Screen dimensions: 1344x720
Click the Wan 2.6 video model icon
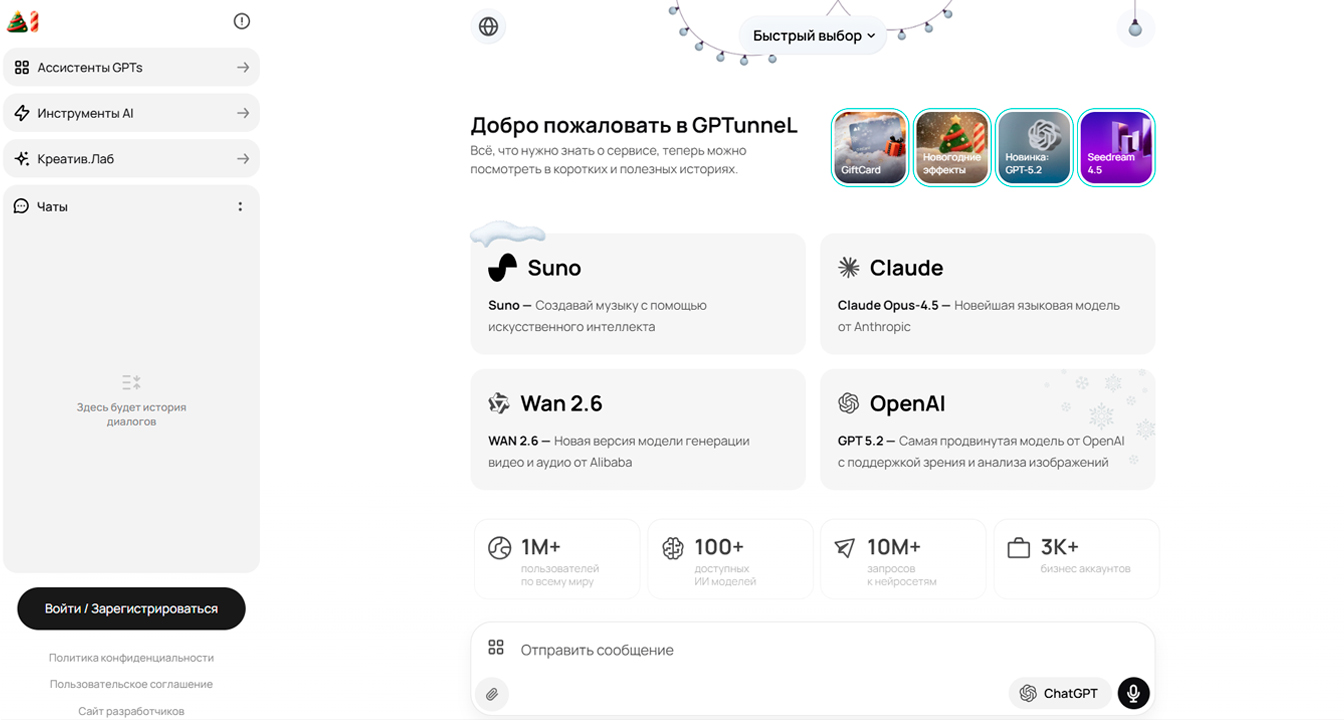click(499, 403)
